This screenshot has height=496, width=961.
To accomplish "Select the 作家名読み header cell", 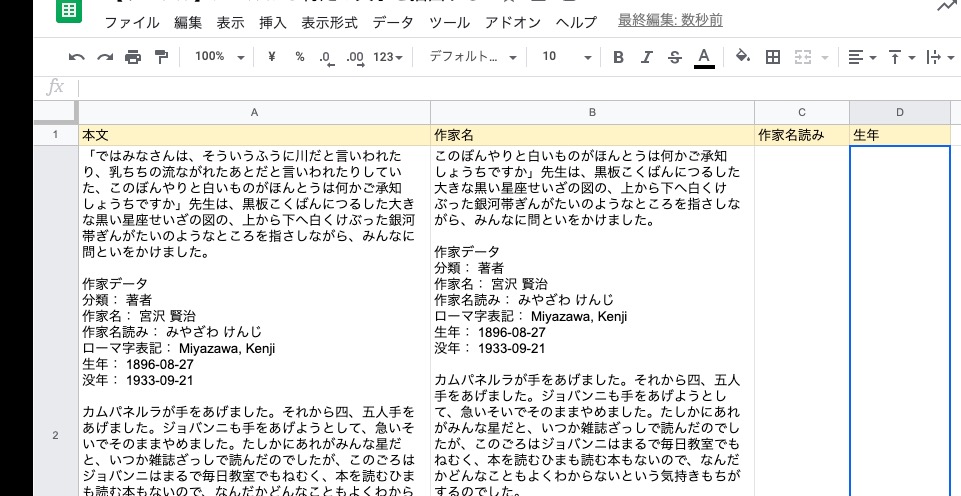I will pos(802,135).
